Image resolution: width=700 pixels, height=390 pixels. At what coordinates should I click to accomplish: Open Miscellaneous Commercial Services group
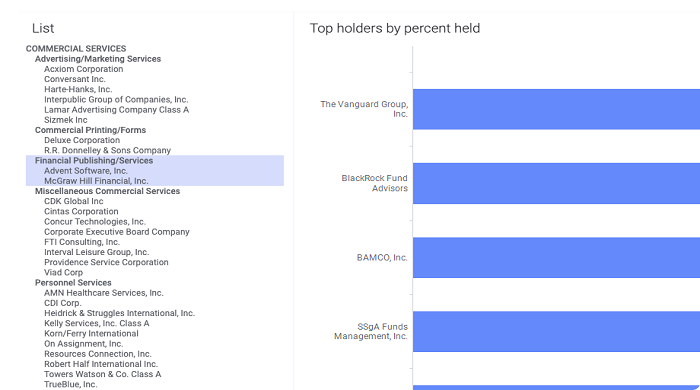(x=107, y=191)
